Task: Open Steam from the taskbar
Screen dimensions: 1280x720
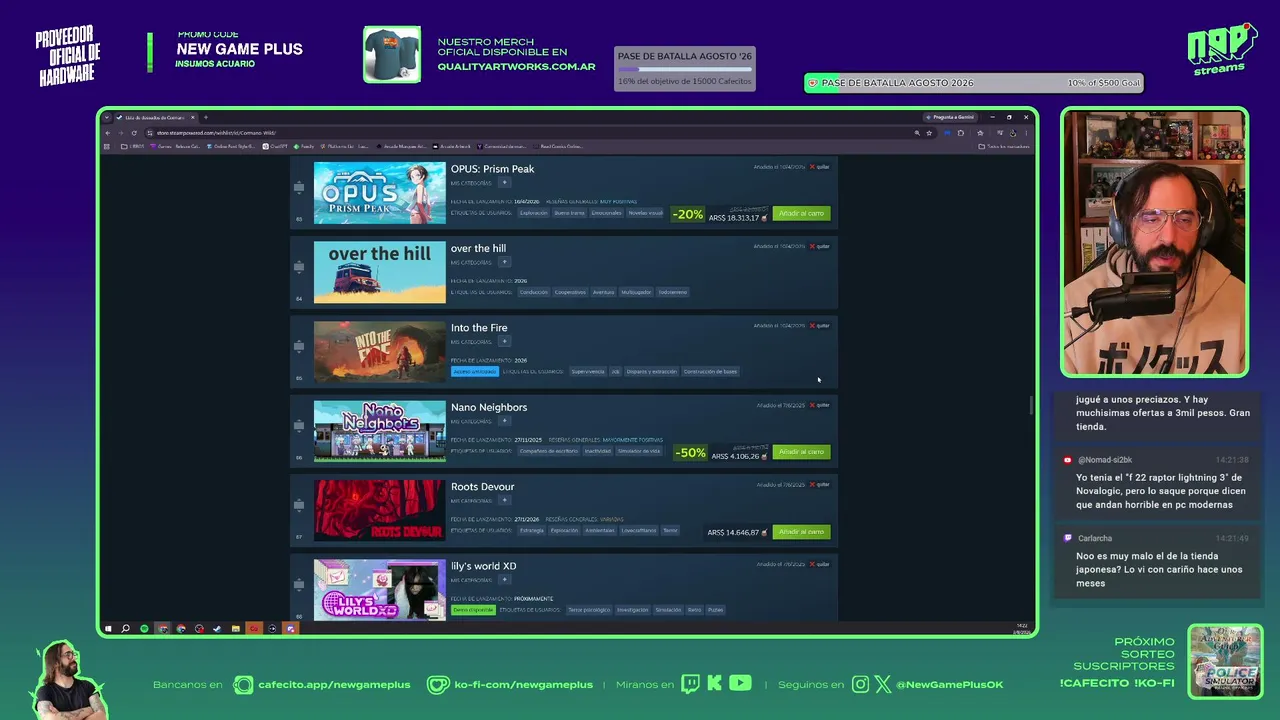Action: pos(217,629)
